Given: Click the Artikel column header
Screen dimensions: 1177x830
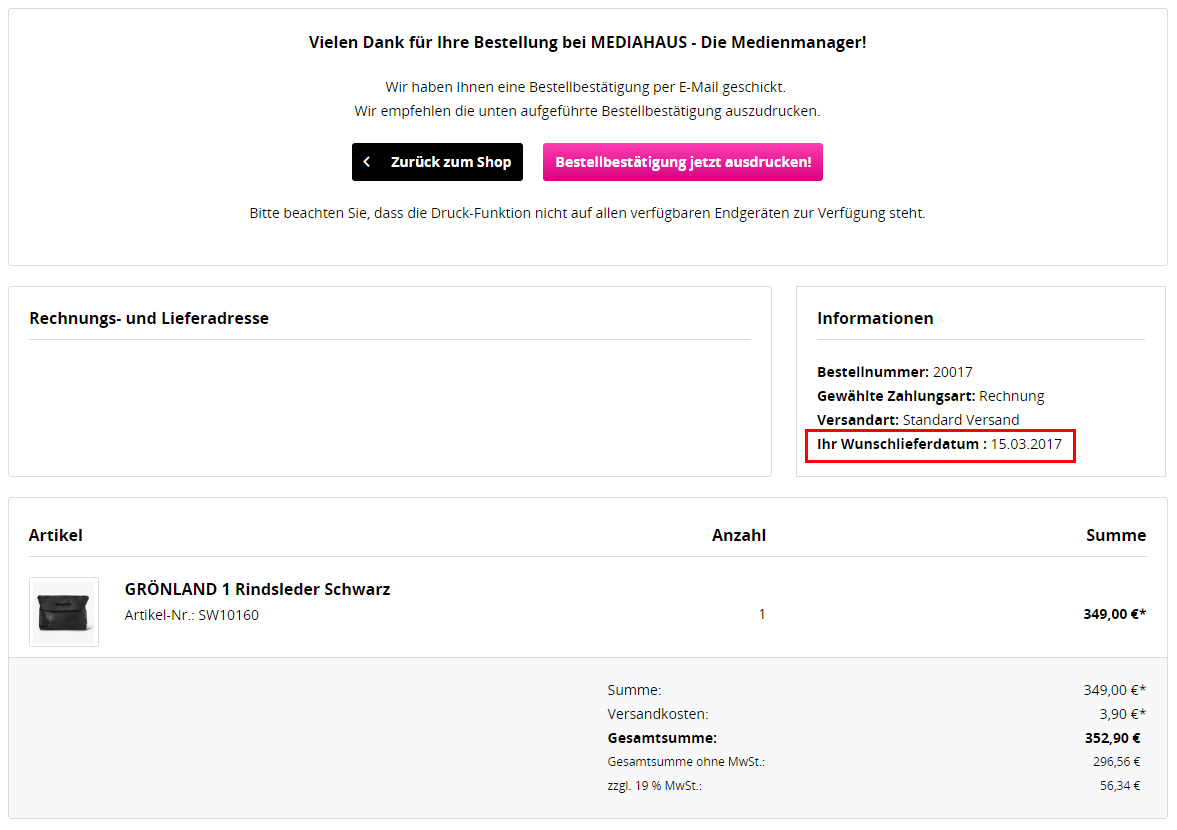Looking at the screenshot, I should tap(56, 535).
